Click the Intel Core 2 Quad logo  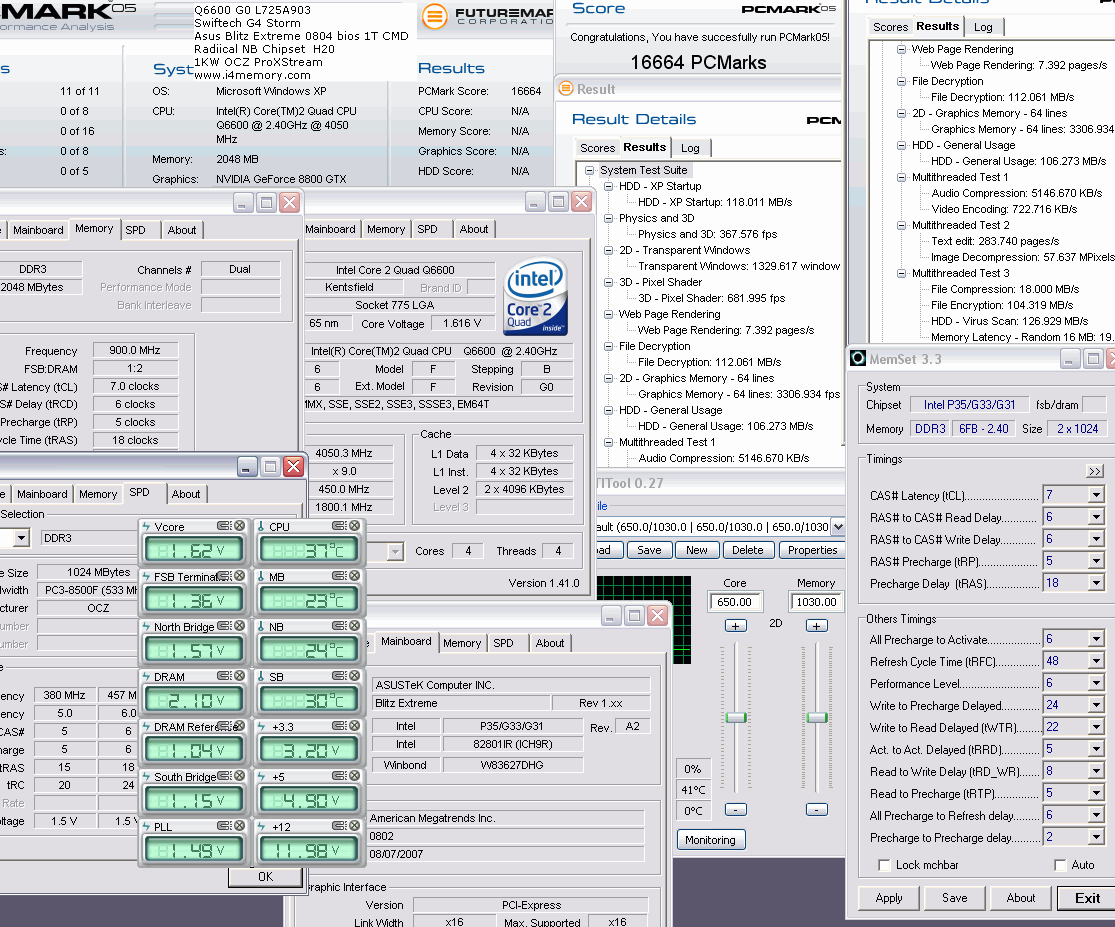pyautogui.click(x=535, y=296)
